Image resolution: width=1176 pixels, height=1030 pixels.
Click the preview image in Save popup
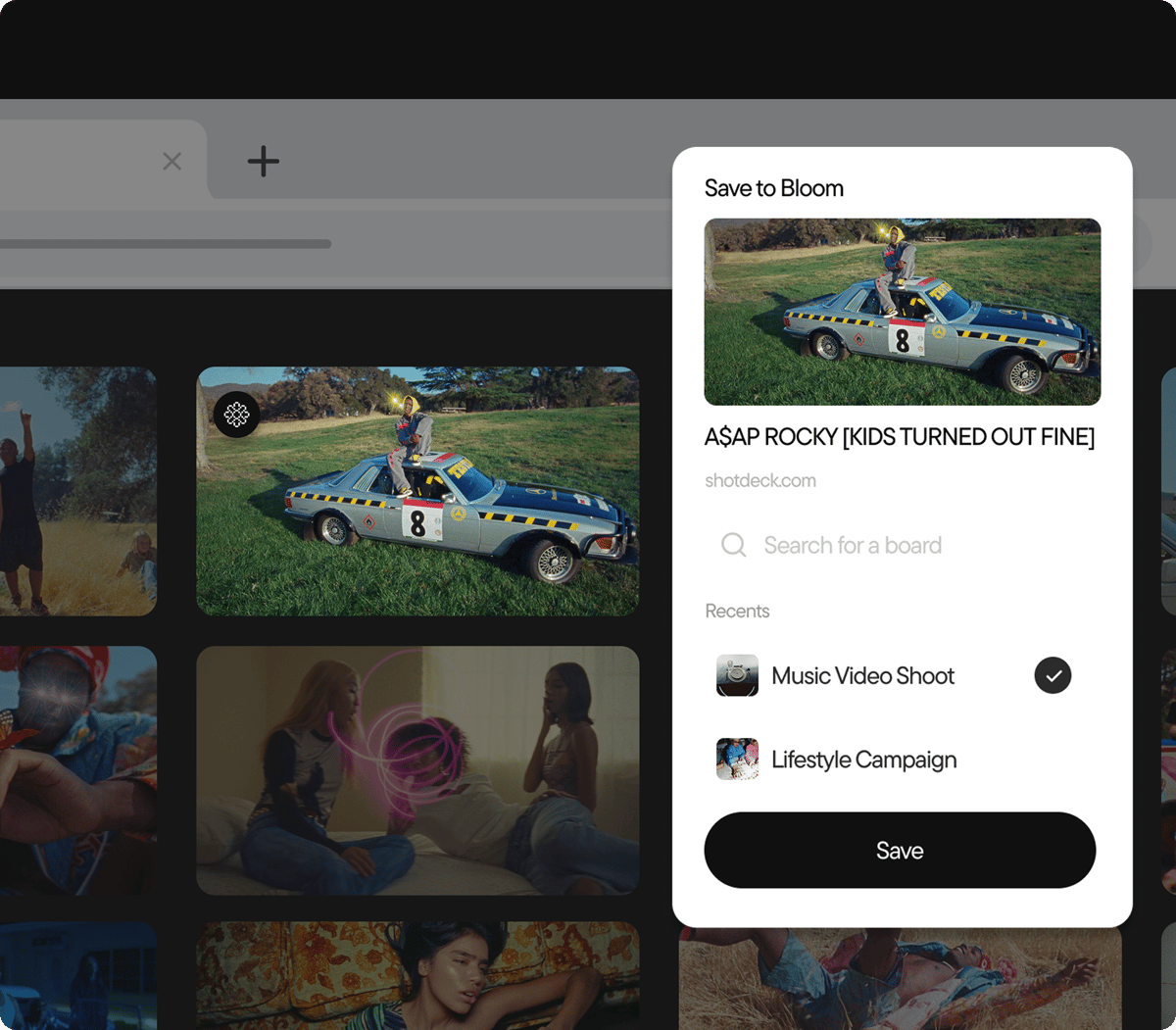coord(903,312)
